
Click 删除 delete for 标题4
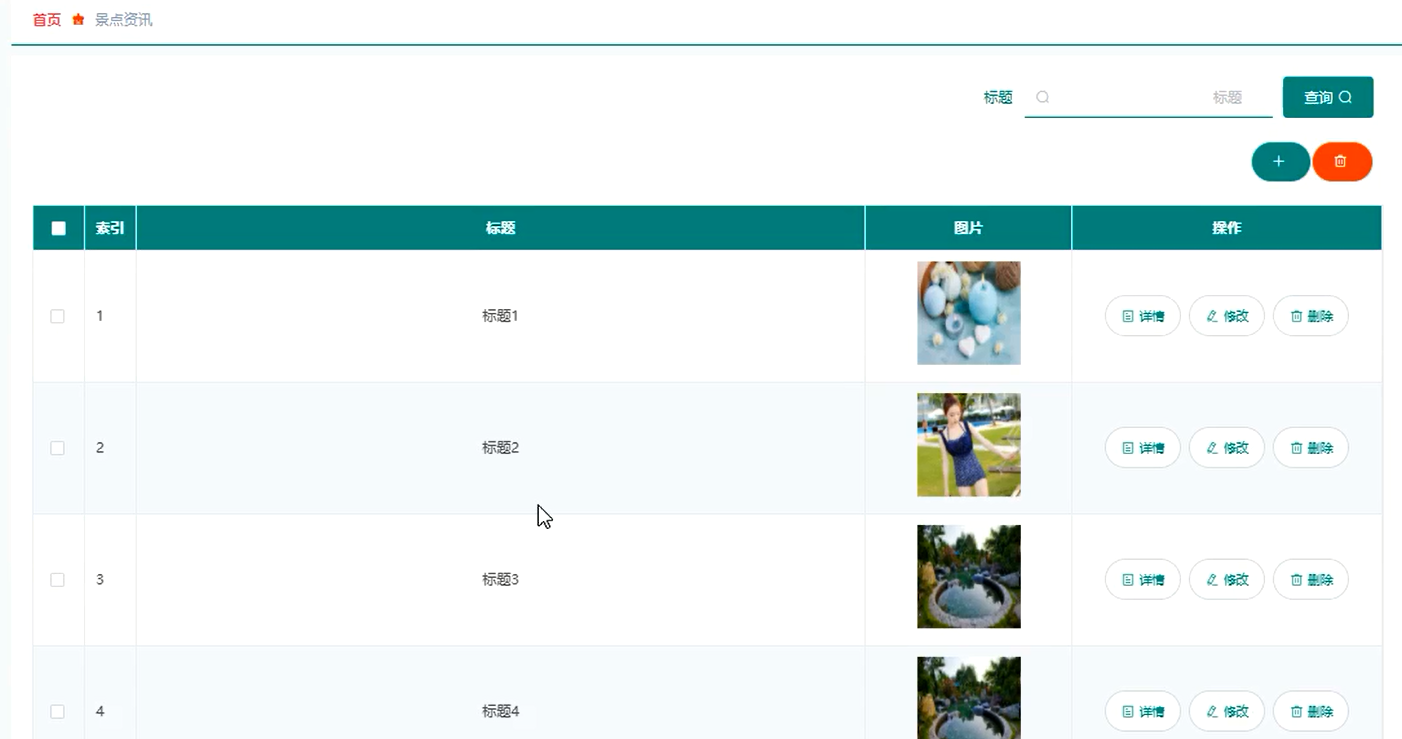1311,712
